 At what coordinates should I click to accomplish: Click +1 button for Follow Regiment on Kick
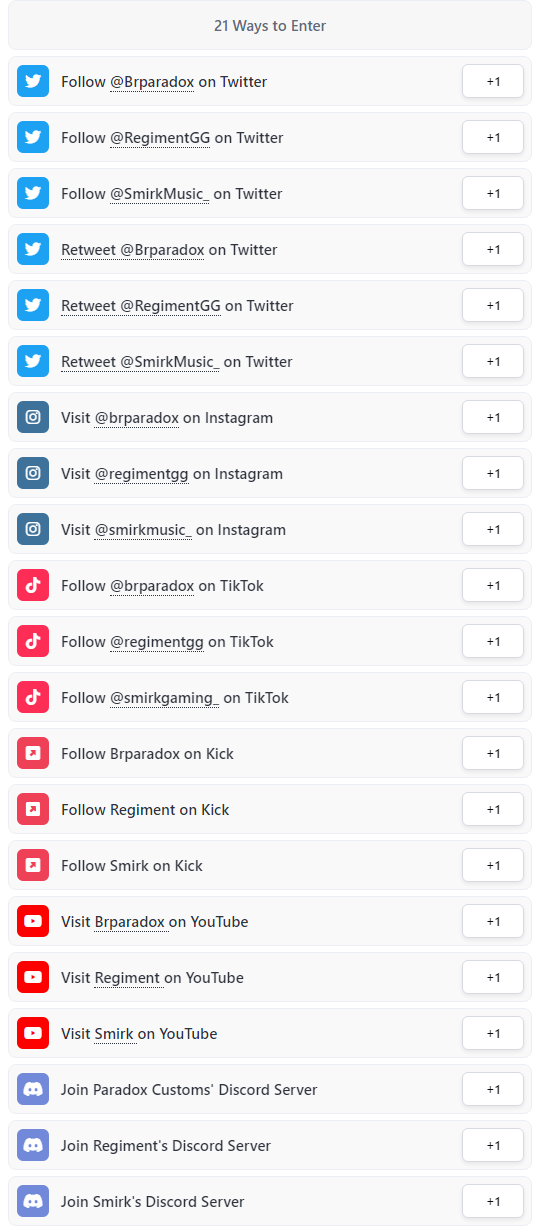[493, 810]
